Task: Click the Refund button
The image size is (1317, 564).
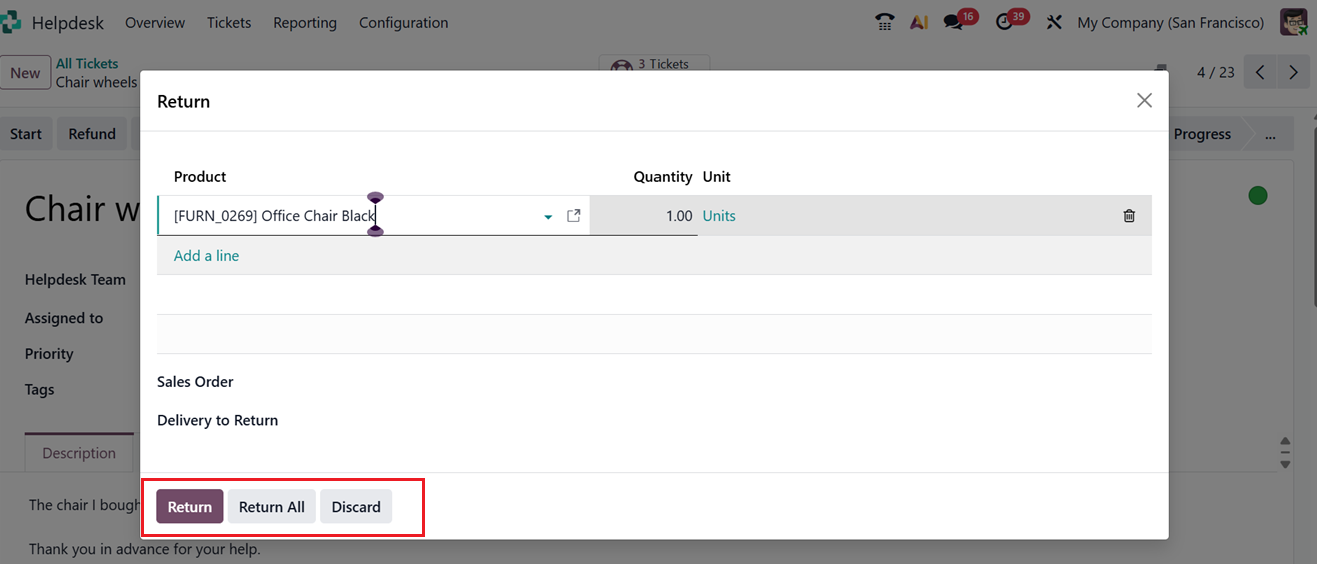Action: pyautogui.click(x=92, y=134)
